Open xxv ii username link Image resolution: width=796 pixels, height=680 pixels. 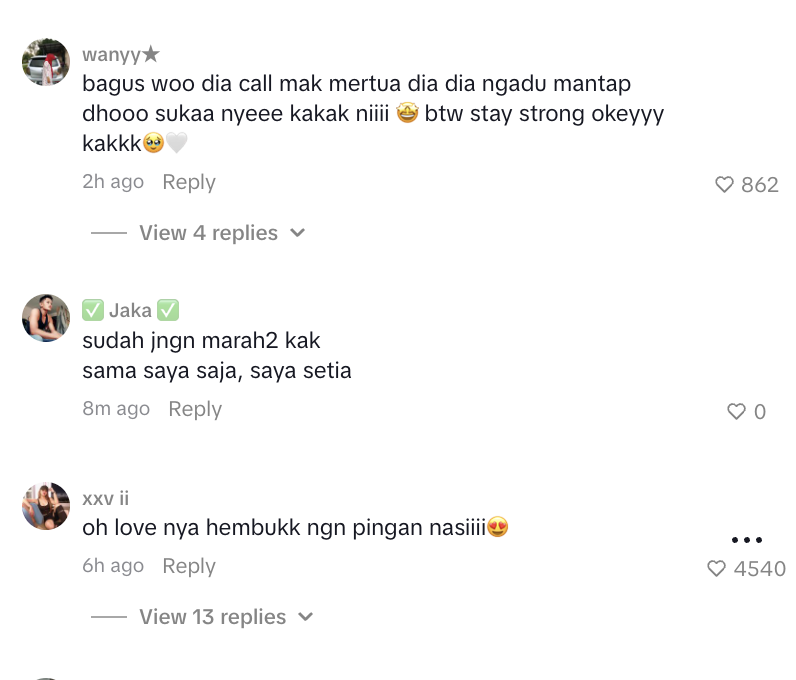click(x=105, y=498)
